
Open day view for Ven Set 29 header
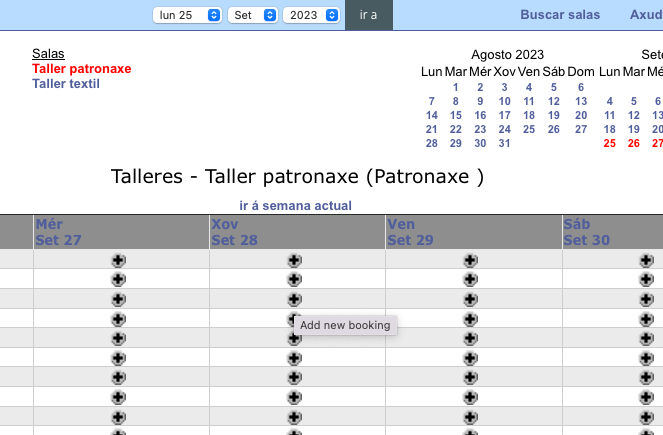[410, 232]
